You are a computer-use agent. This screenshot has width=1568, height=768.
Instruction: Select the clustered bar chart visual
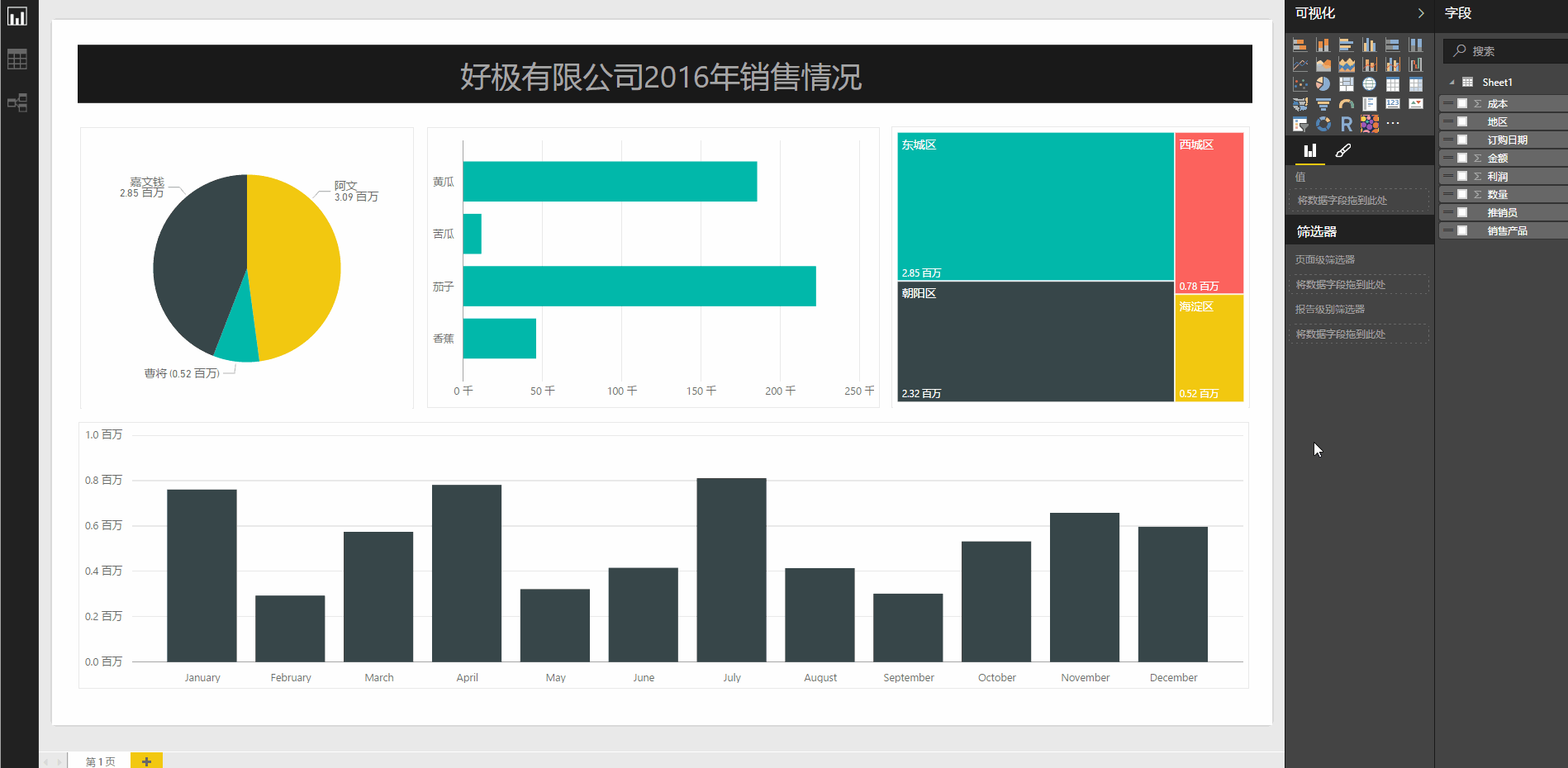pyautogui.click(x=1346, y=45)
